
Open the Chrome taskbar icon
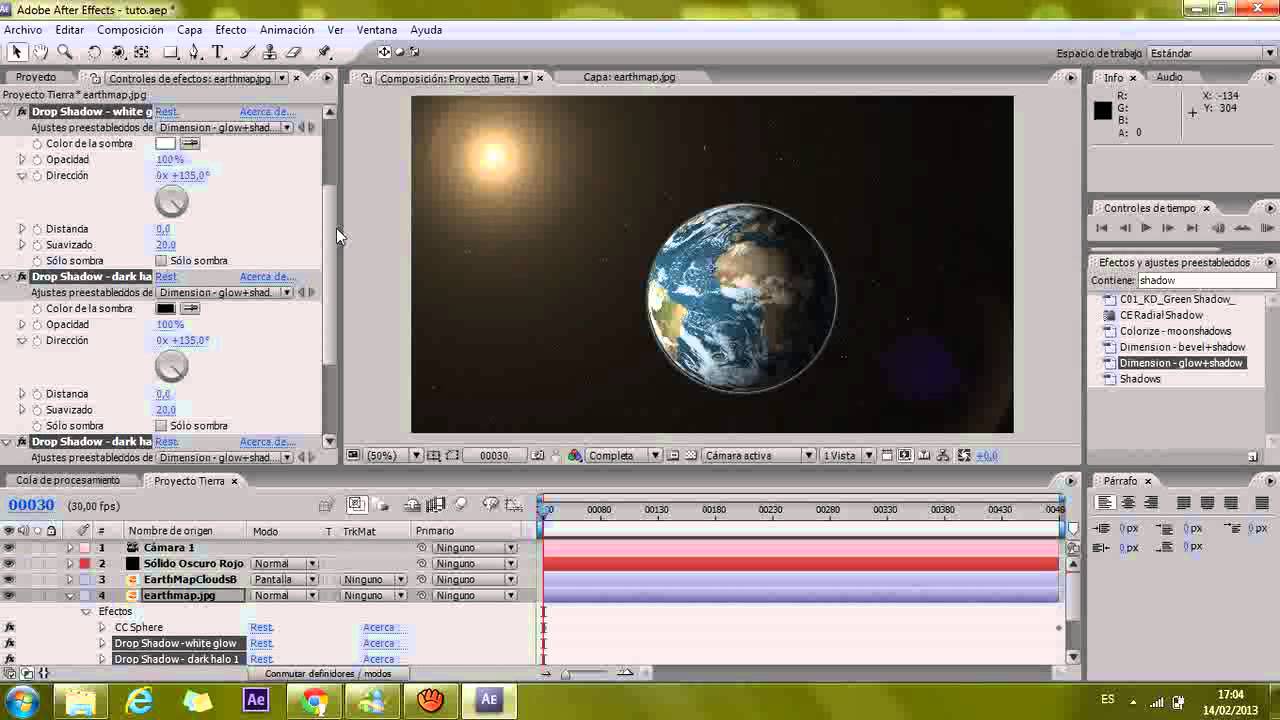click(315, 700)
